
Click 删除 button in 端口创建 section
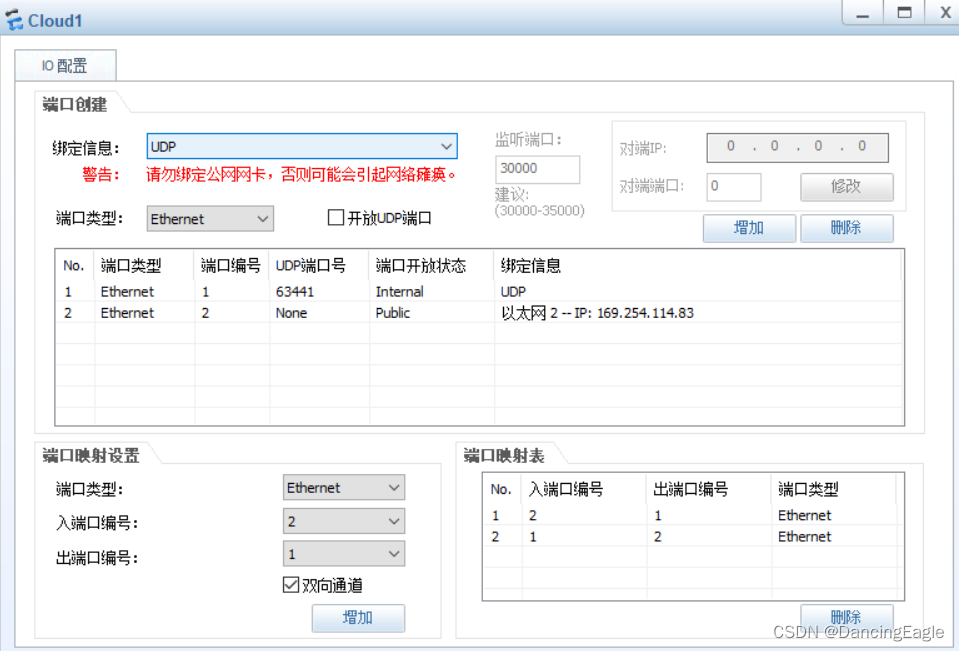coord(846,228)
